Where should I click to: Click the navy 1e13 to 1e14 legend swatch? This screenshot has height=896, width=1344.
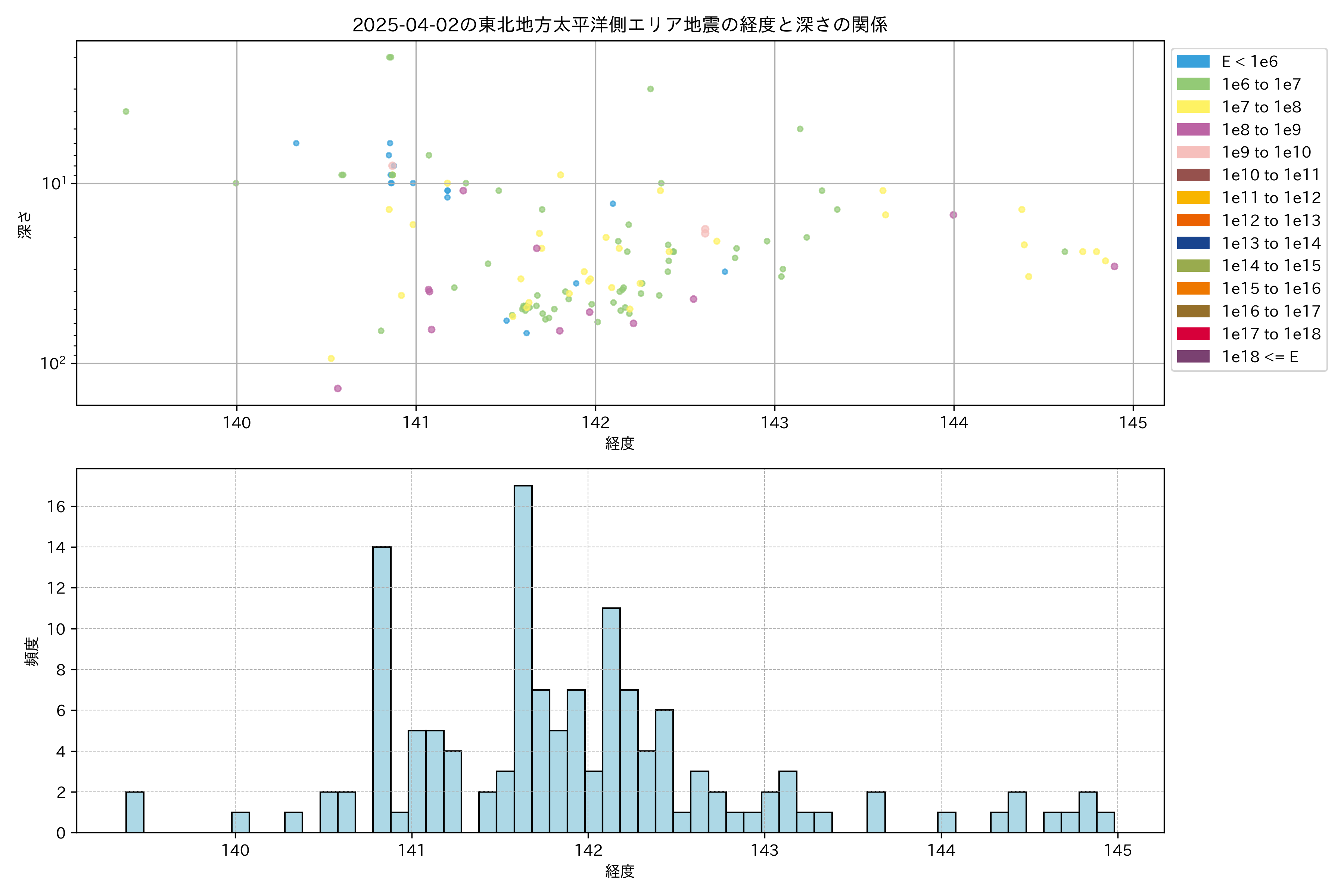[1192, 243]
